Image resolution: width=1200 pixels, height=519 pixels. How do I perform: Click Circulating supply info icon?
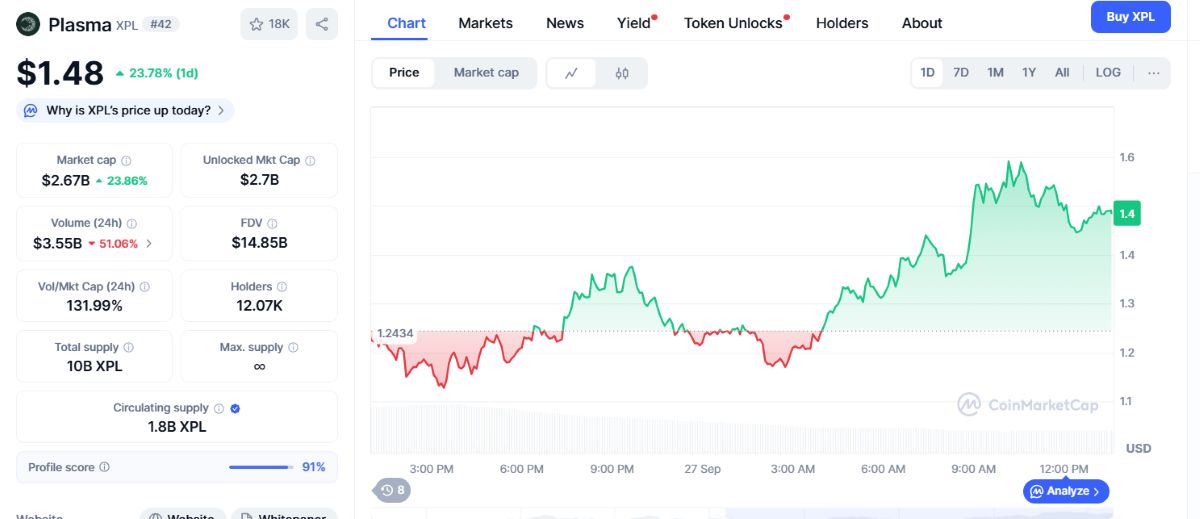(x=219, y=408)
